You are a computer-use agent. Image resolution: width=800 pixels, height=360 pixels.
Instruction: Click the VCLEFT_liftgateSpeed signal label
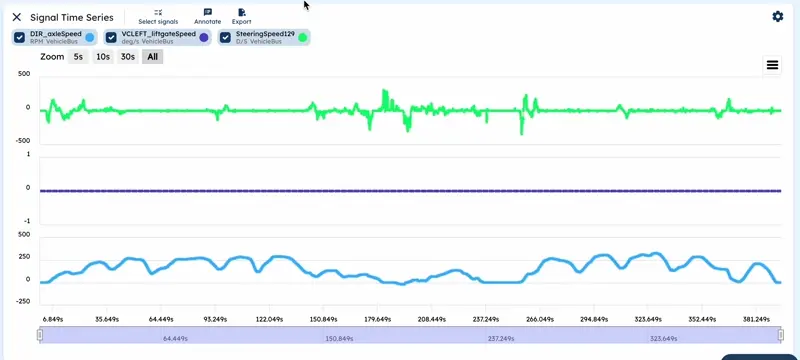[159, 34]
